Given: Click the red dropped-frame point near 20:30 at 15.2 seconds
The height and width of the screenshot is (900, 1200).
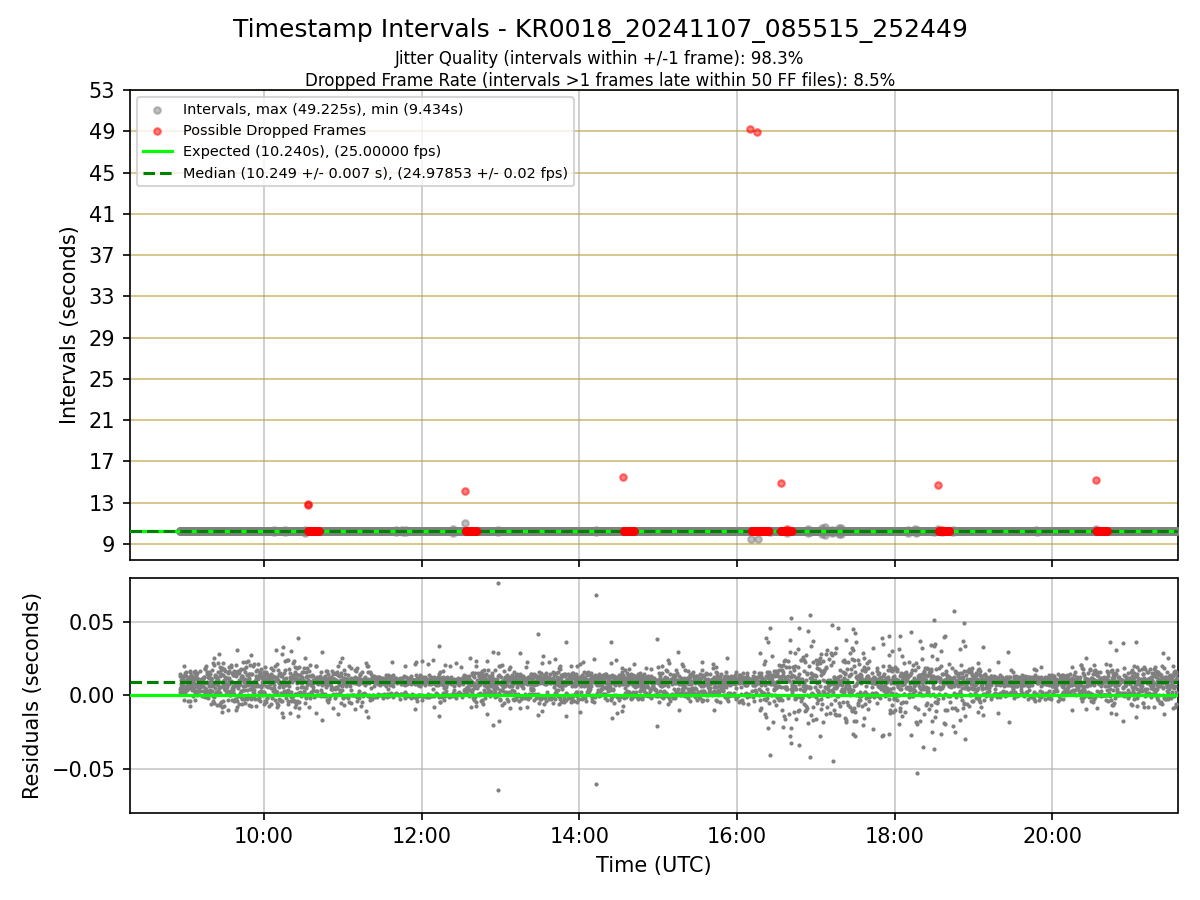Looking at the screenshot, I should pyautogui.click(x=1096, y=480).
